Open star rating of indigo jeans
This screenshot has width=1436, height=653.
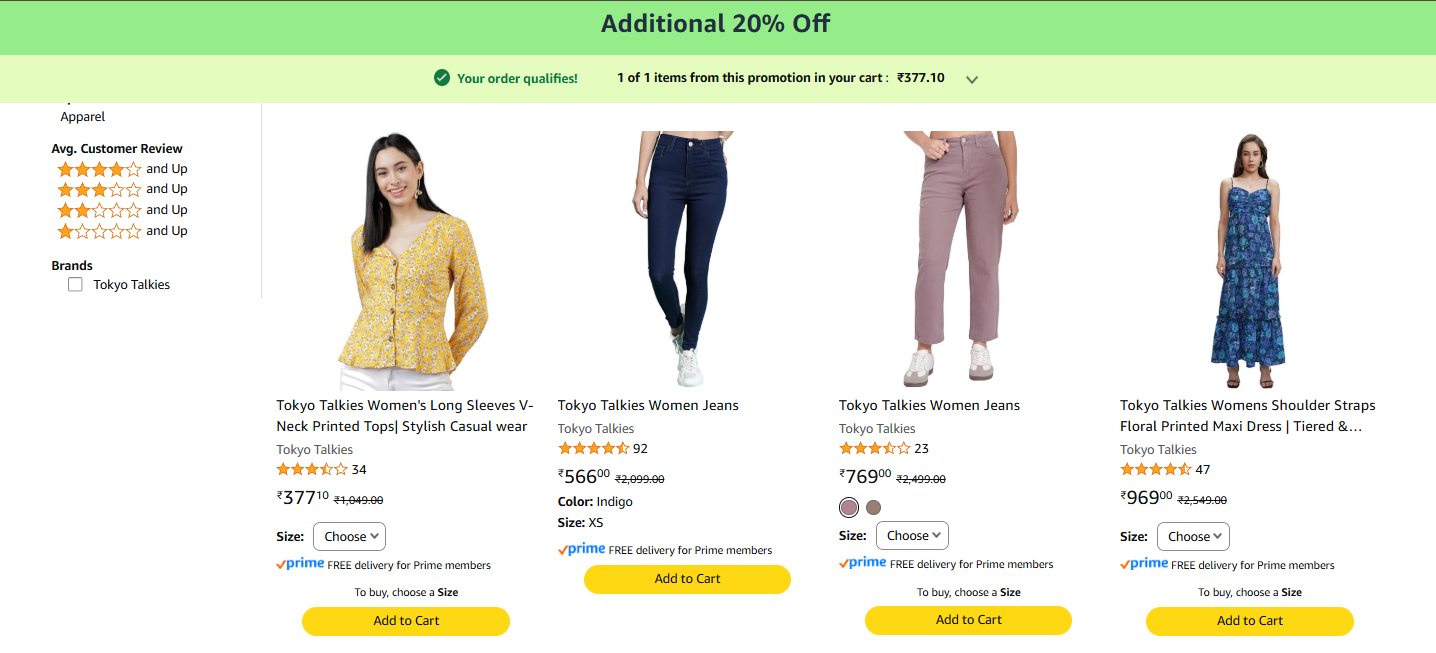tap(593, 449)
